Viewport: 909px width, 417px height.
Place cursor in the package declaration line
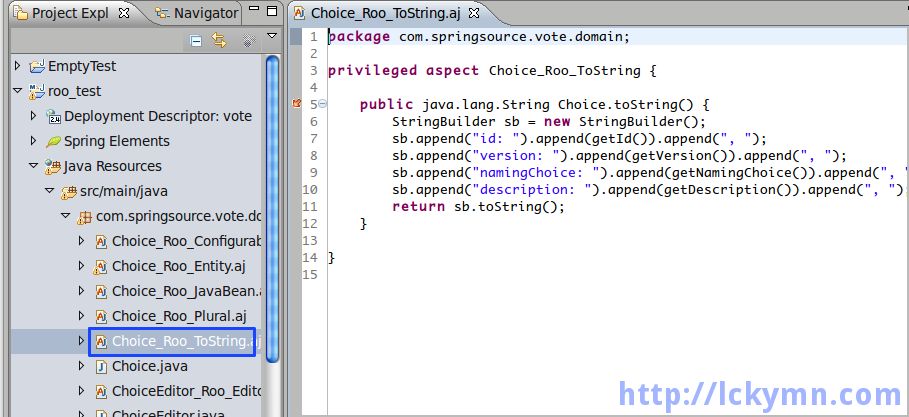pos(479,37)
